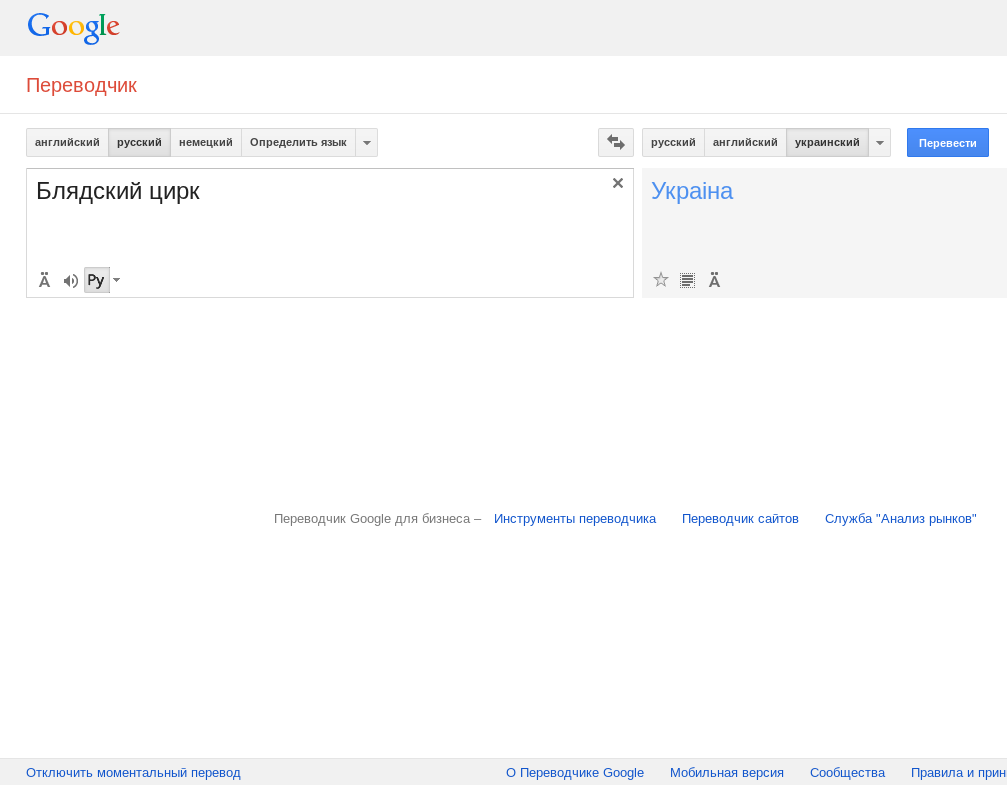The height and width of the screenshot is (785, 1007).
Task: Open the input method options arrow
Action: pyautogui.click(x=117, y=281)
